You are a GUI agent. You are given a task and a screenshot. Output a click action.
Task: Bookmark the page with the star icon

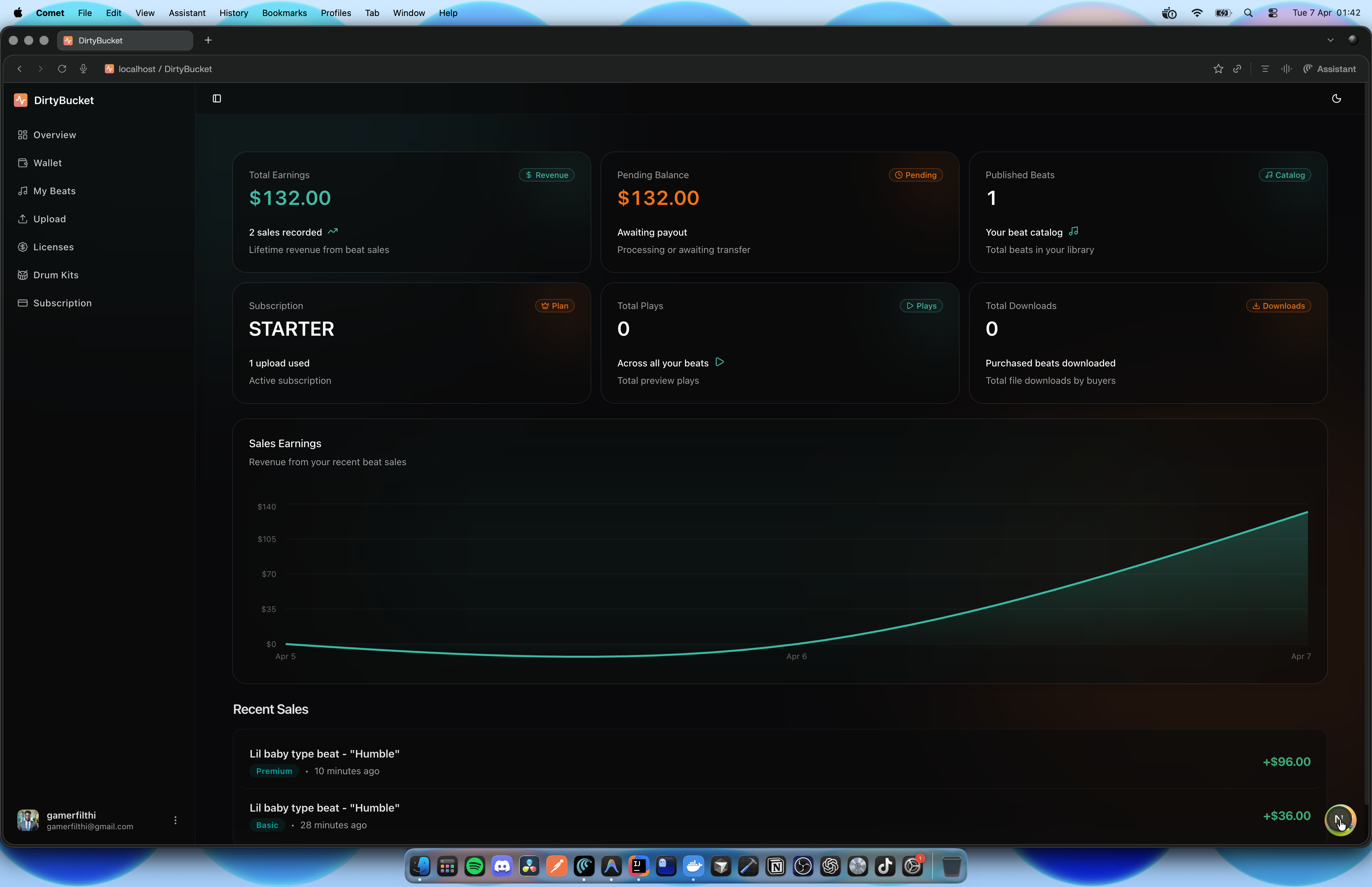[1218, 68]
